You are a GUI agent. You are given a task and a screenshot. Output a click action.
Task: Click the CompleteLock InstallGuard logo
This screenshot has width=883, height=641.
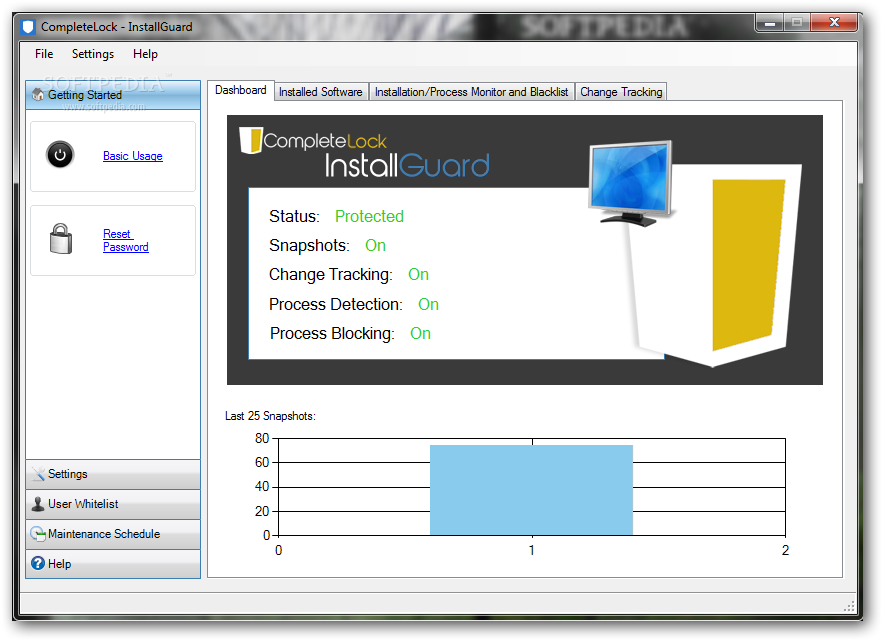364,152
